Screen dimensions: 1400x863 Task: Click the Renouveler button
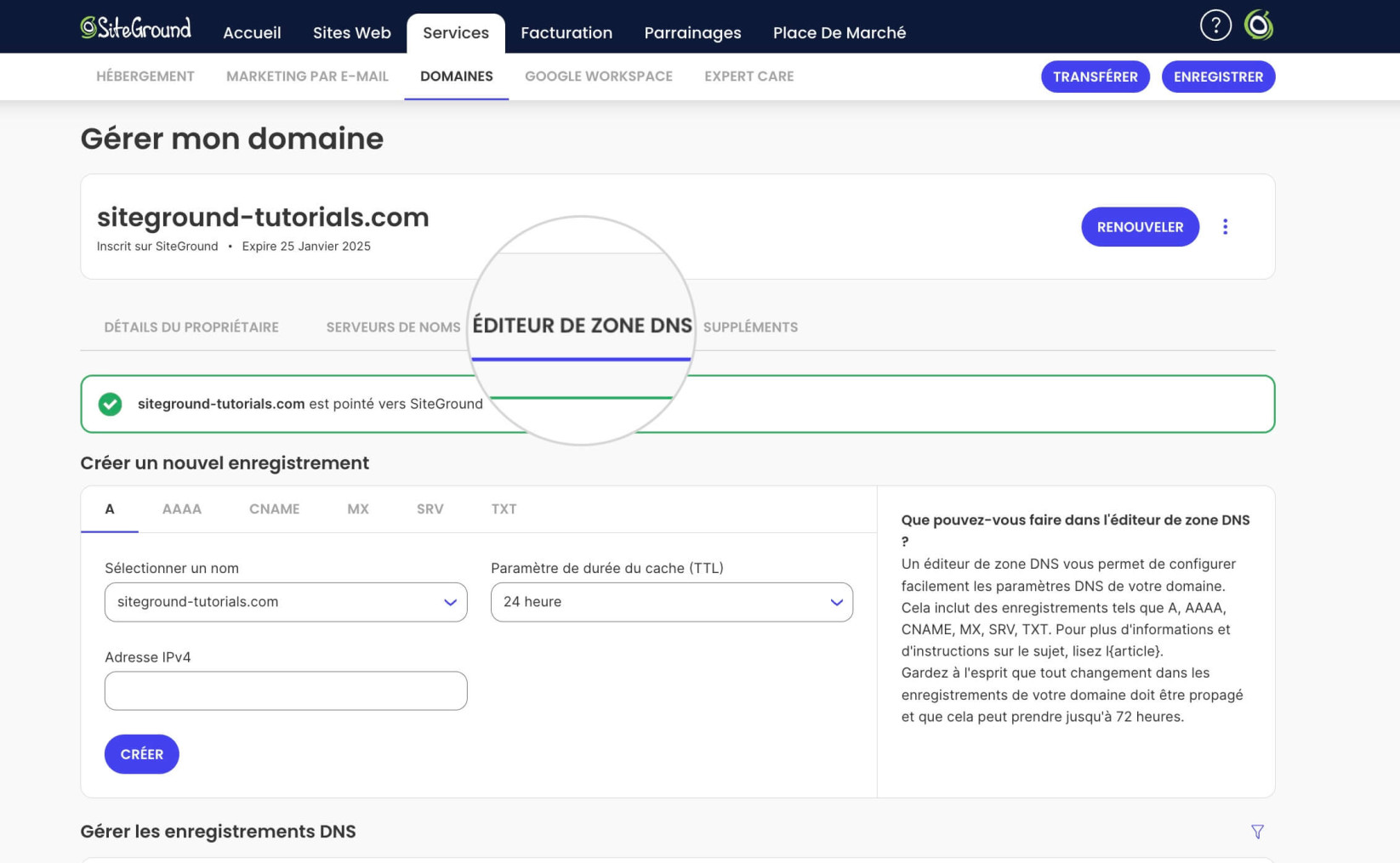tap(1140, 227)
